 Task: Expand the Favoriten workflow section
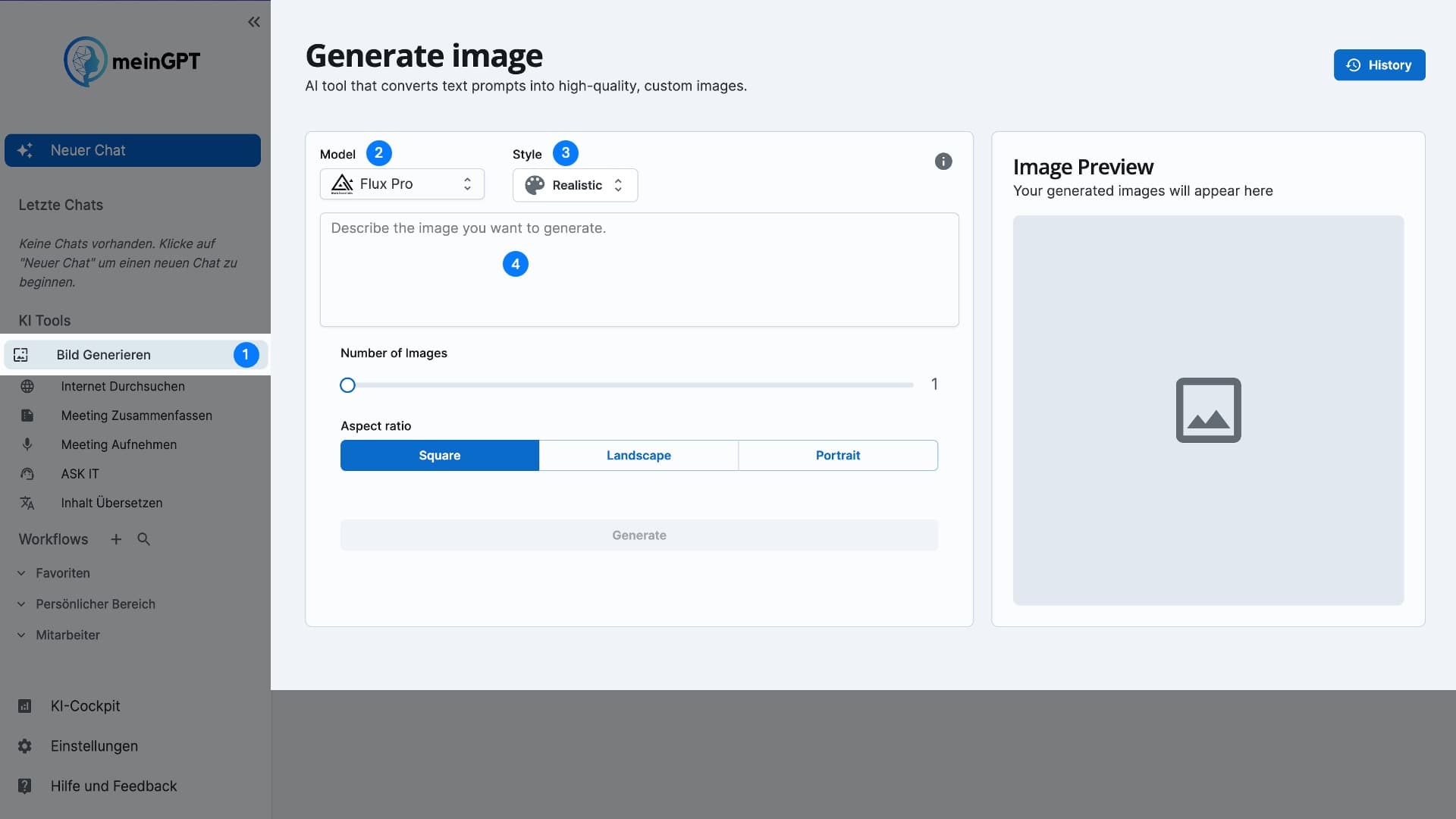62,573
